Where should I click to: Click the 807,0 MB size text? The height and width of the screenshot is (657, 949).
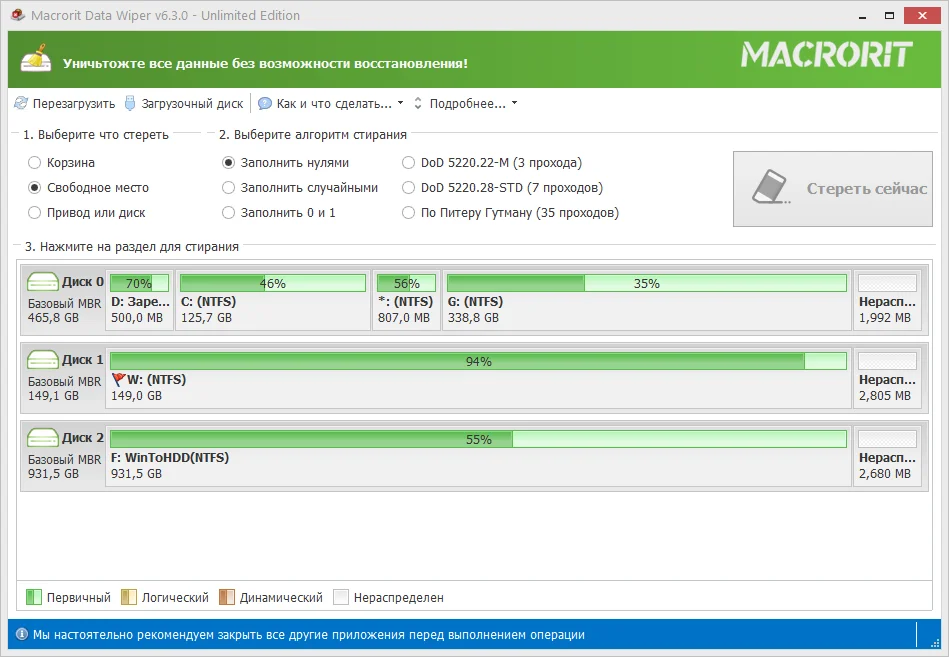pos(404,318)
